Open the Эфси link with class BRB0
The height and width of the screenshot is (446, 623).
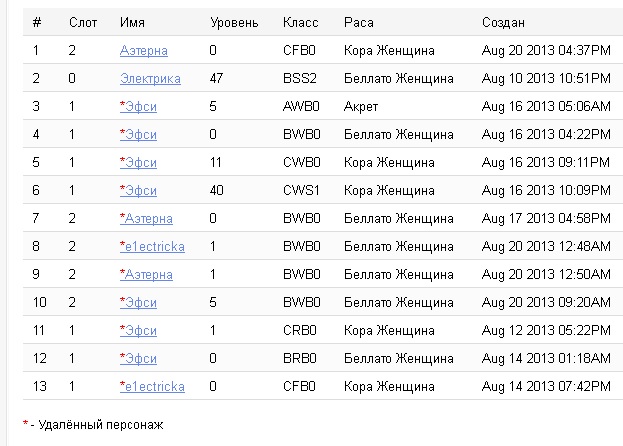coord(138,359)
